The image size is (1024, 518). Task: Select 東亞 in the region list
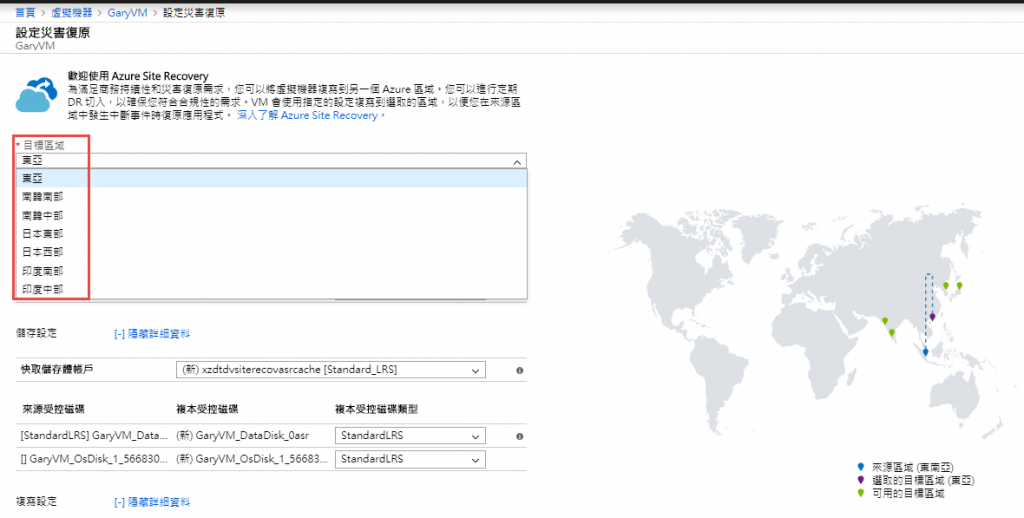(x=271, y=178)
